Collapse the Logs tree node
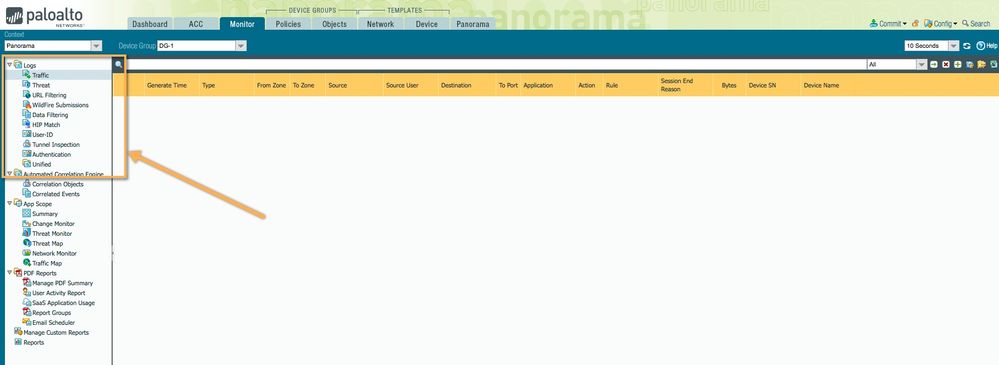Viewport: 999px width, 365px height. tap(9, 65)
